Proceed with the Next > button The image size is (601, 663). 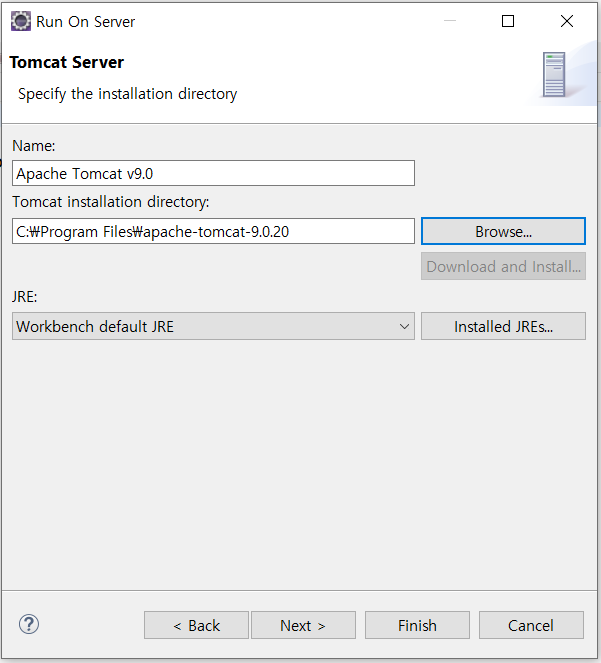[303, 625]
